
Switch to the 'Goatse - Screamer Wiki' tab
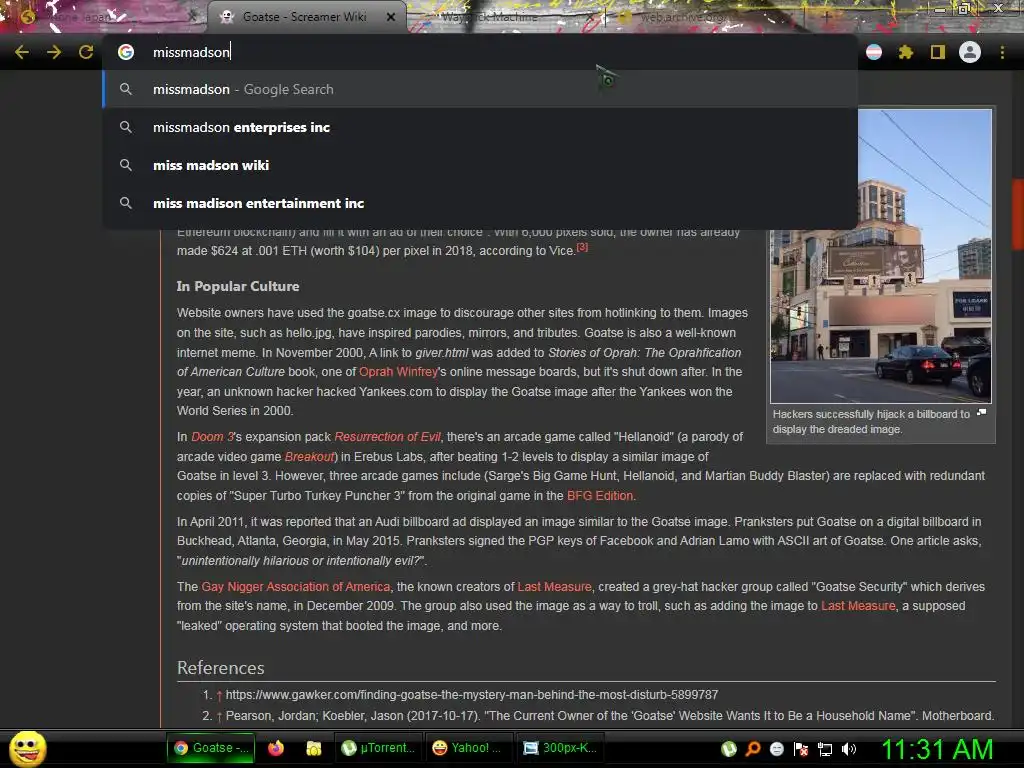tap(306, 17)
